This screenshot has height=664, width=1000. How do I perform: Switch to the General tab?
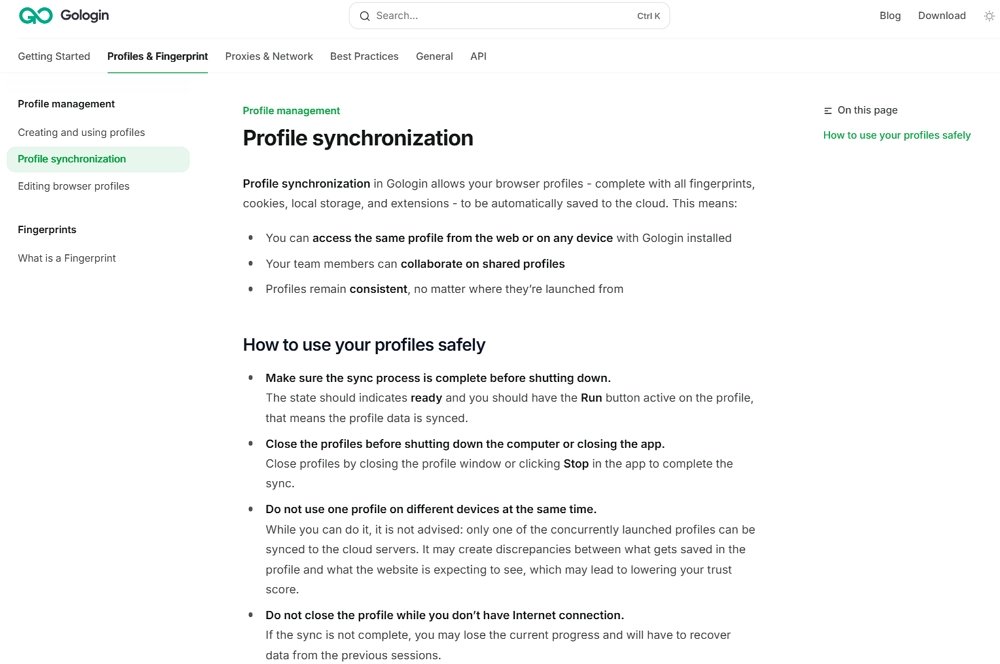pyautogui.click(x=434, y=56)
